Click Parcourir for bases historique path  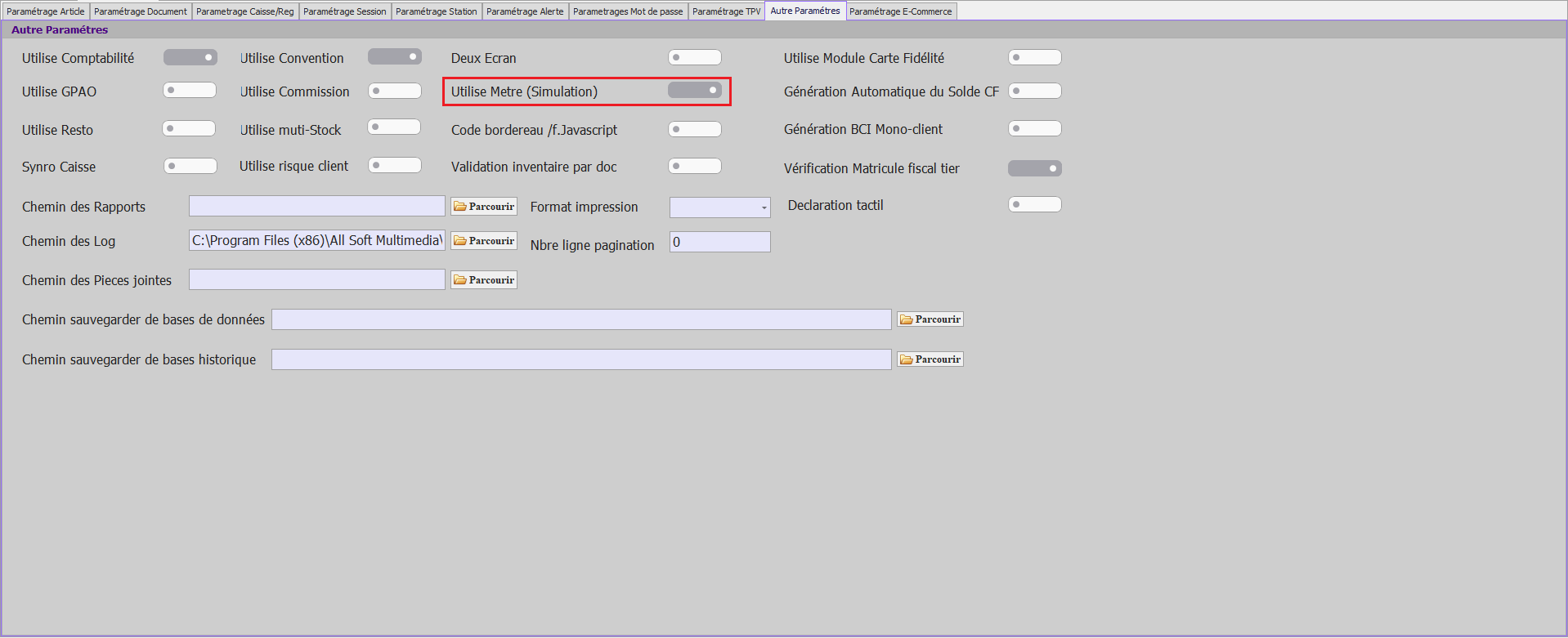click(x=930, y=359)
